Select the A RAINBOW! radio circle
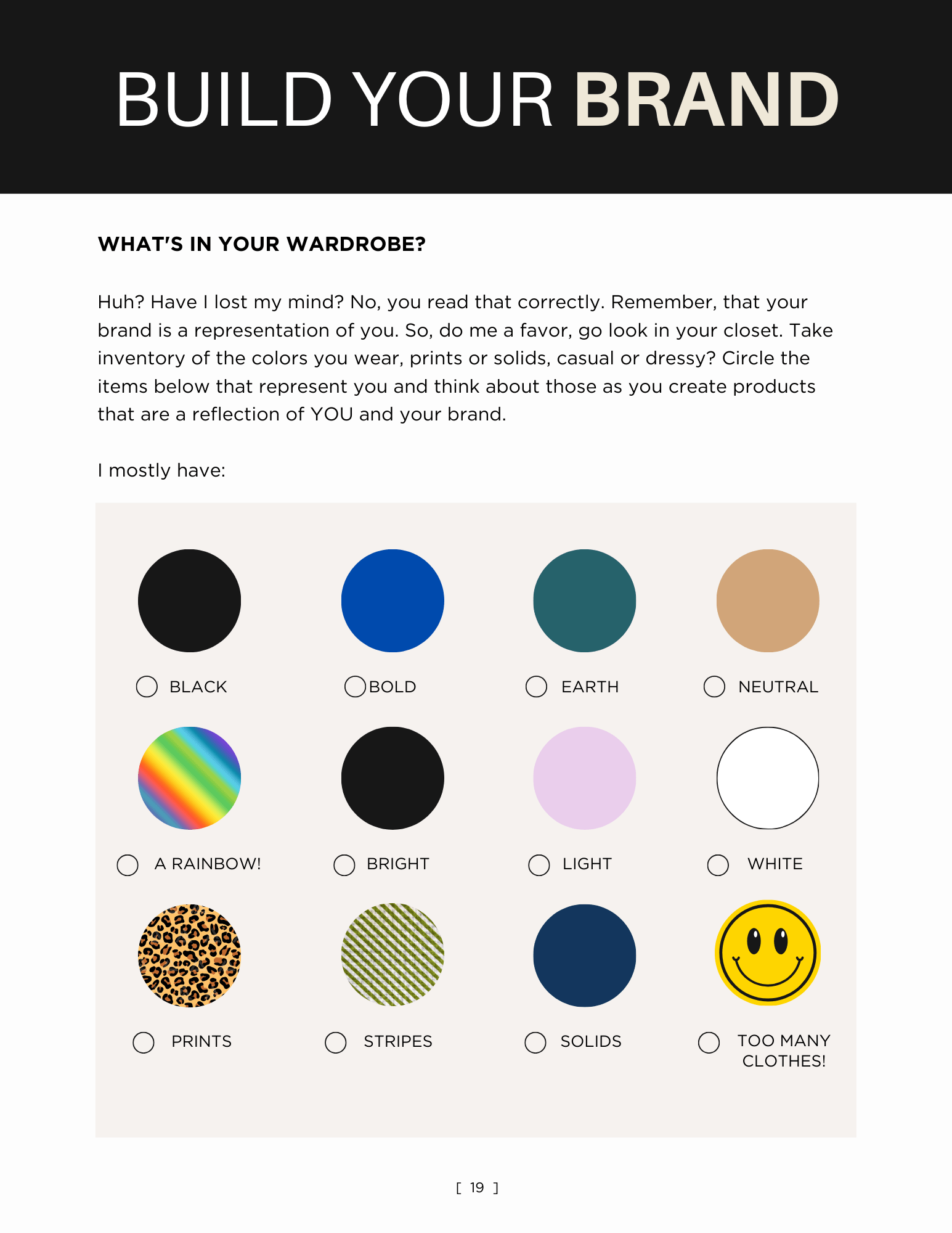This screenshot has width=952, height=1233. [128, 865]
